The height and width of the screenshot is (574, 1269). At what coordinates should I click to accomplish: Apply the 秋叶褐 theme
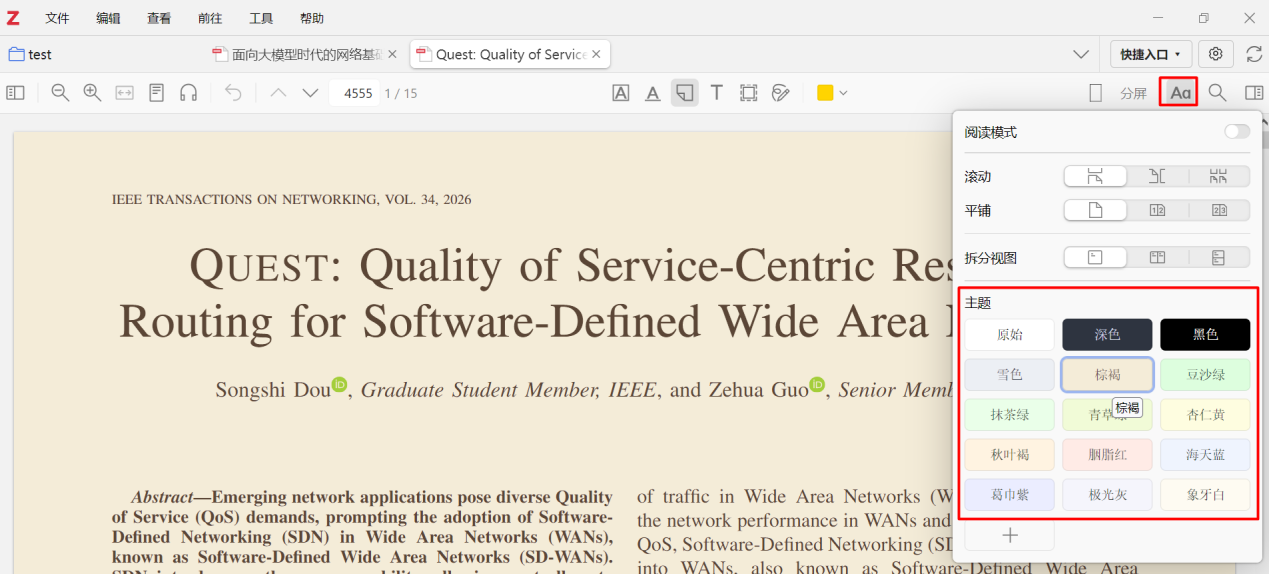(x=1009, y=454)
